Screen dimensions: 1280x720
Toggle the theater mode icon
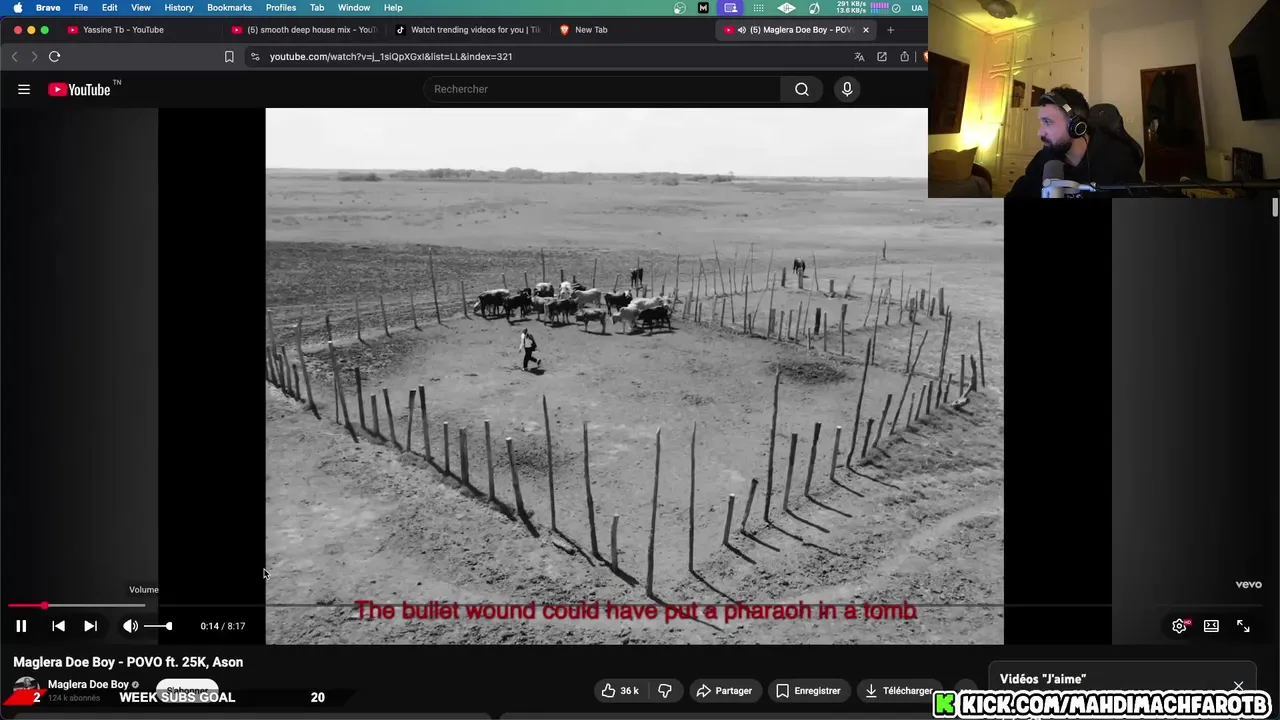(1211, 626)
